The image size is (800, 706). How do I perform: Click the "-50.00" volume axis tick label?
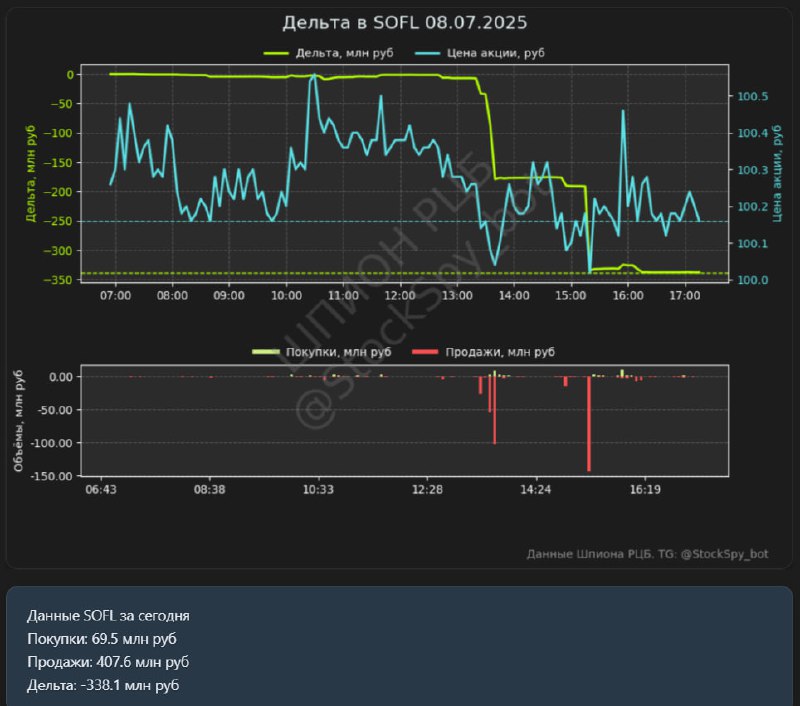point(54,410)
